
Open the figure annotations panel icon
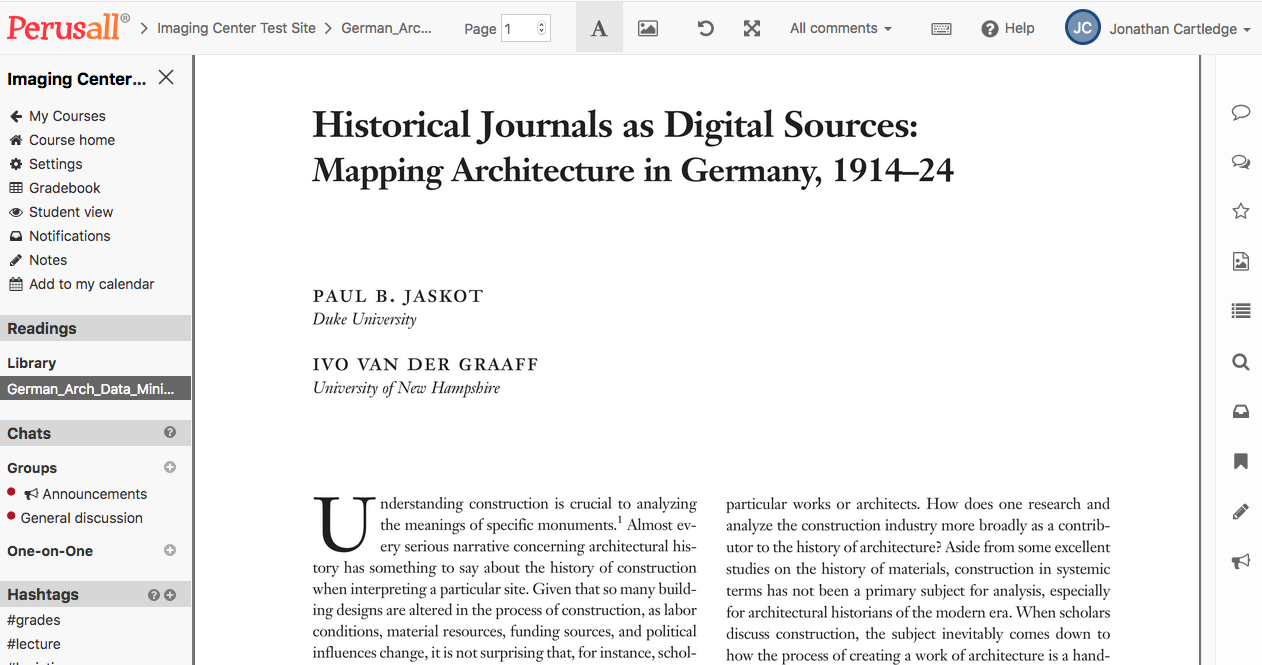(1241, 262)
